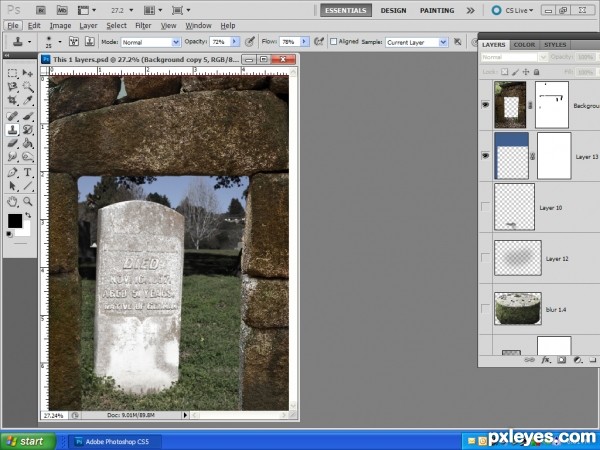The width and height of the screenshot is (600, 450).
Task: Launch Mini Bridge from application bar
Action: pos(62,10)
